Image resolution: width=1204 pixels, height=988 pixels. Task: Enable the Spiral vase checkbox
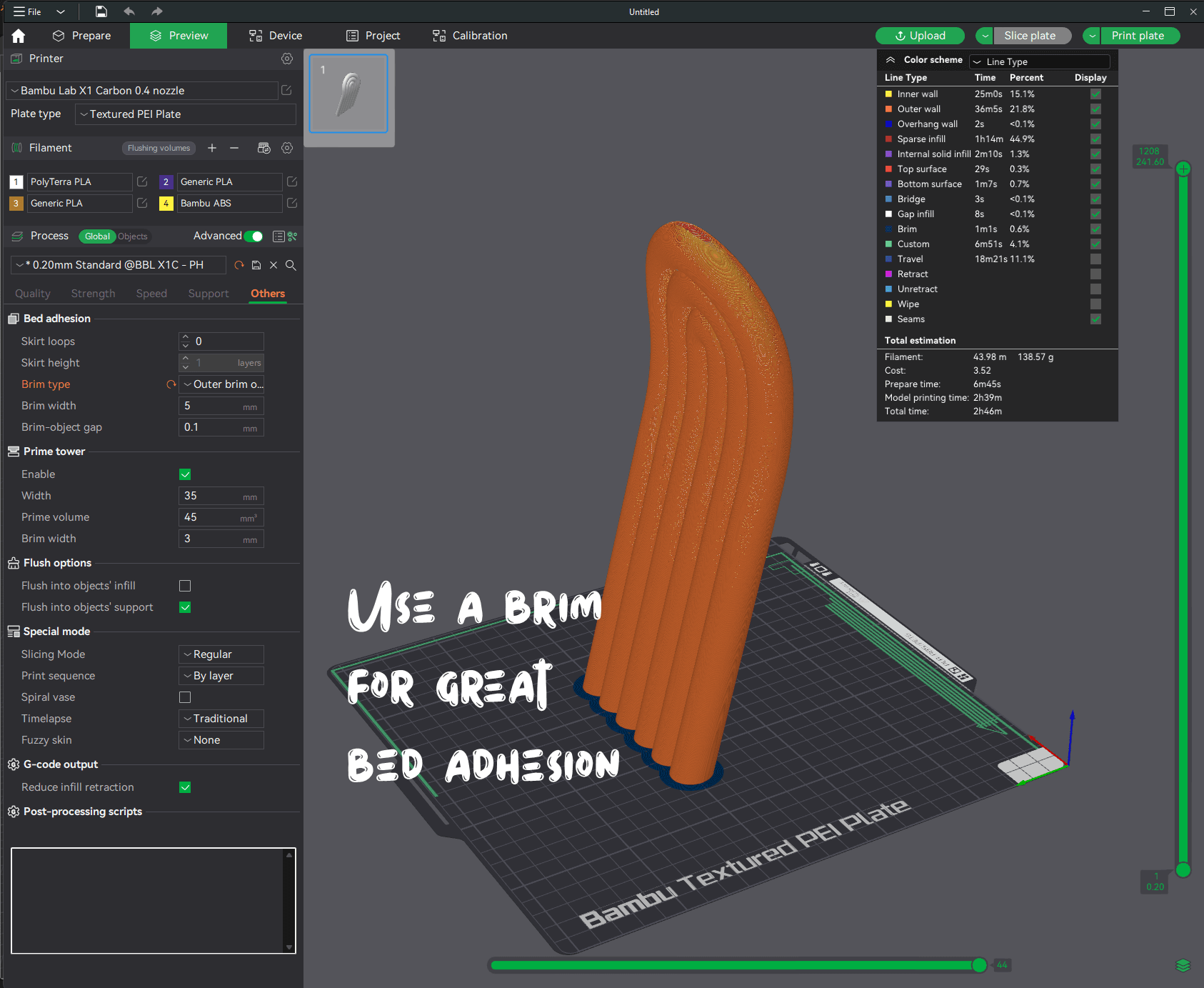coord(185,697)
